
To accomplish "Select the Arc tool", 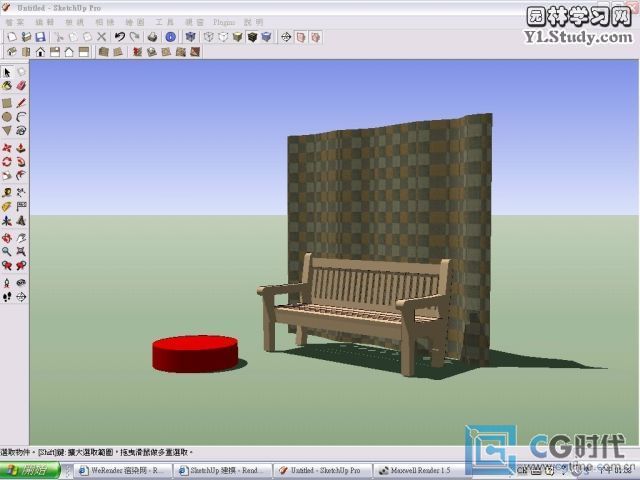I will (x=21, y=117).
